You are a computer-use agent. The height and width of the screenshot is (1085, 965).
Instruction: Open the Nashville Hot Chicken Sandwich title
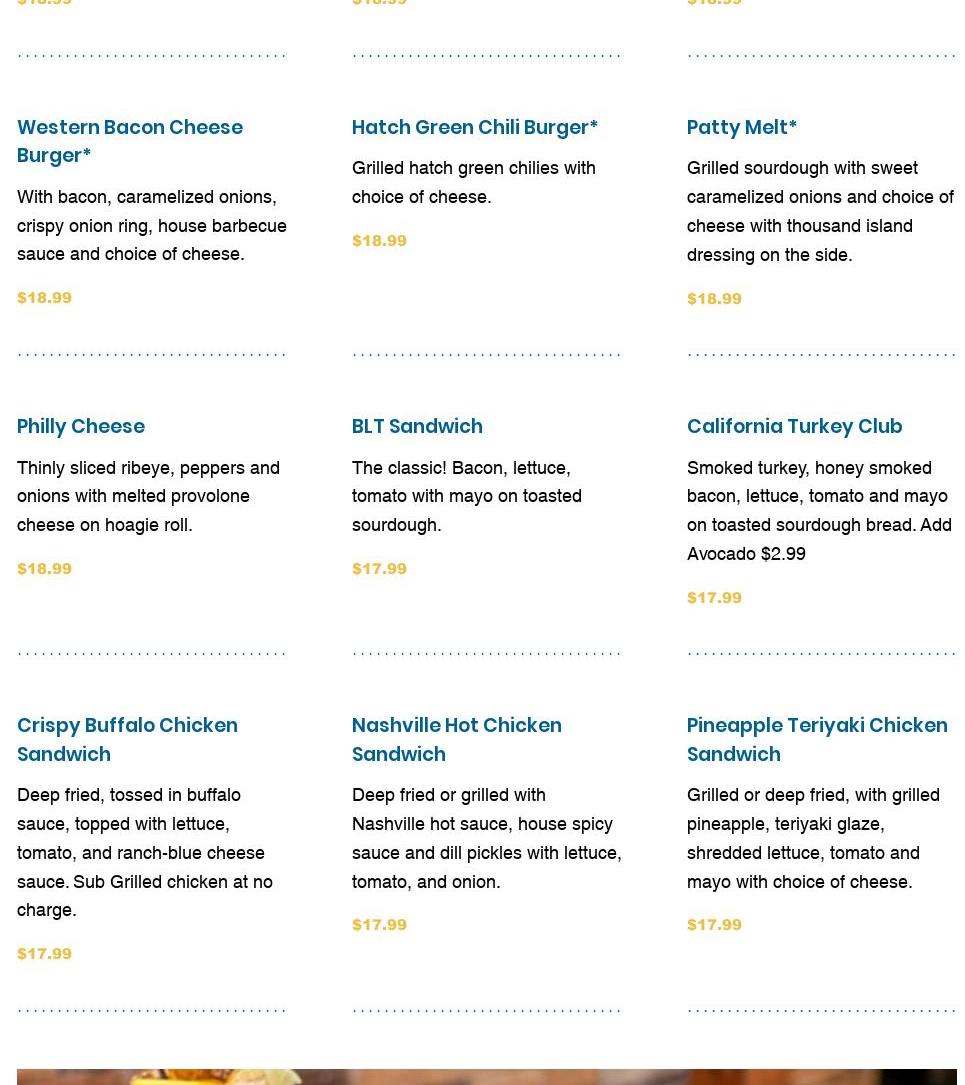[x=456, y=739]
